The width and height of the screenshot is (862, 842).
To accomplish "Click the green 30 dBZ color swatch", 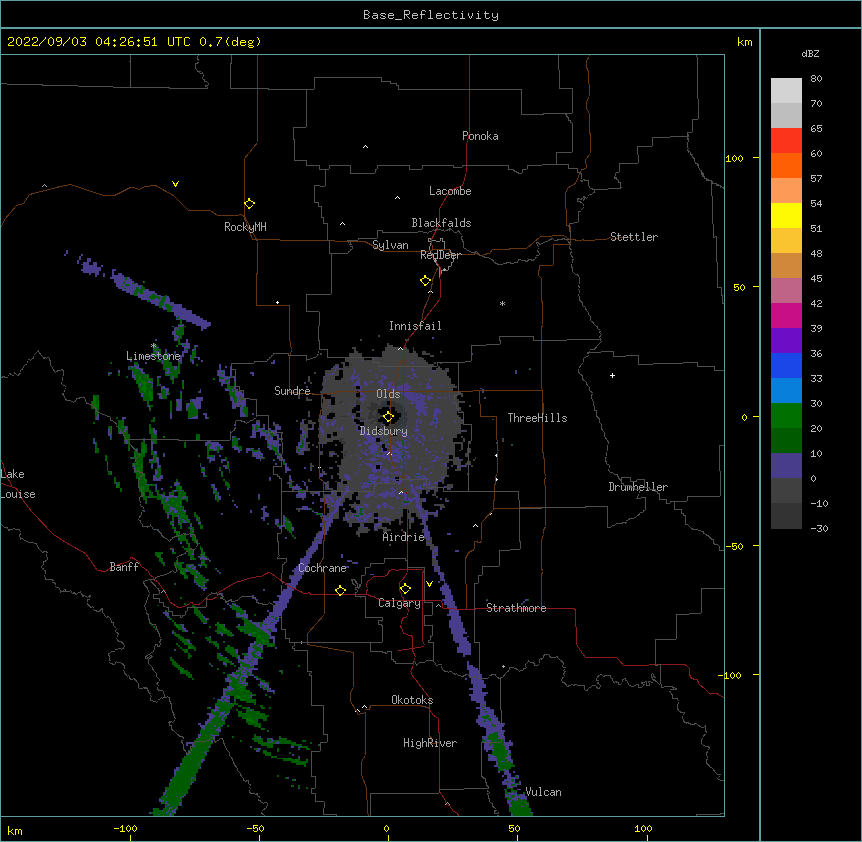I will [x=786, y=416].
